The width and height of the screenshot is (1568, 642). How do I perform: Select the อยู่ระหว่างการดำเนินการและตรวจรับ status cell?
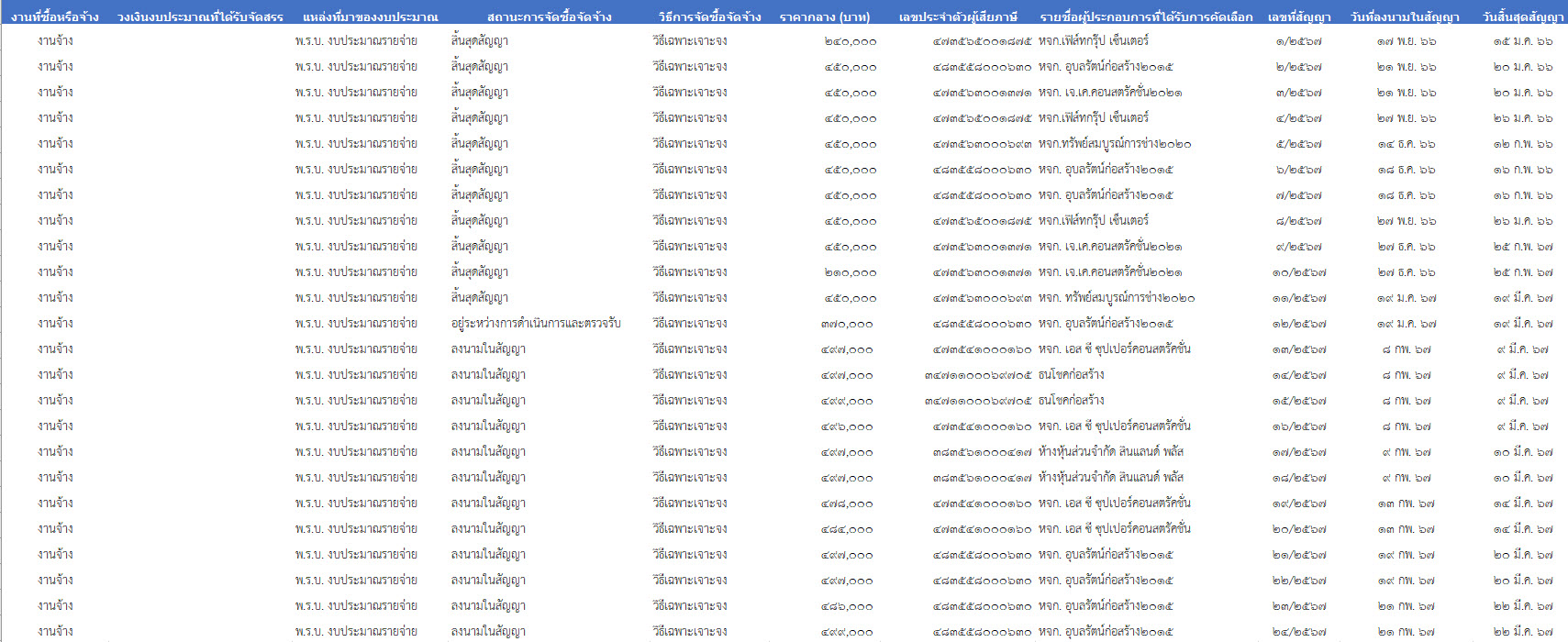click(x=536, y=323)
